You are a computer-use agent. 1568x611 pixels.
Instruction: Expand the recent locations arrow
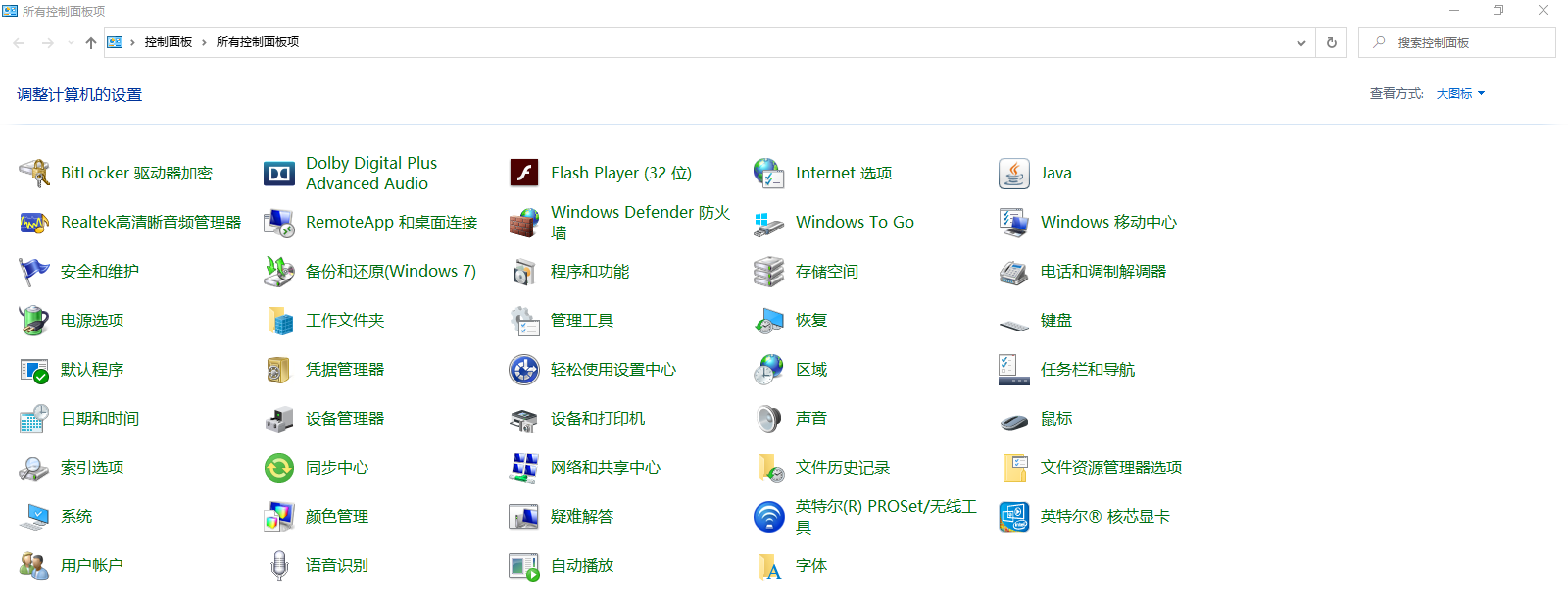coord(71,43)
